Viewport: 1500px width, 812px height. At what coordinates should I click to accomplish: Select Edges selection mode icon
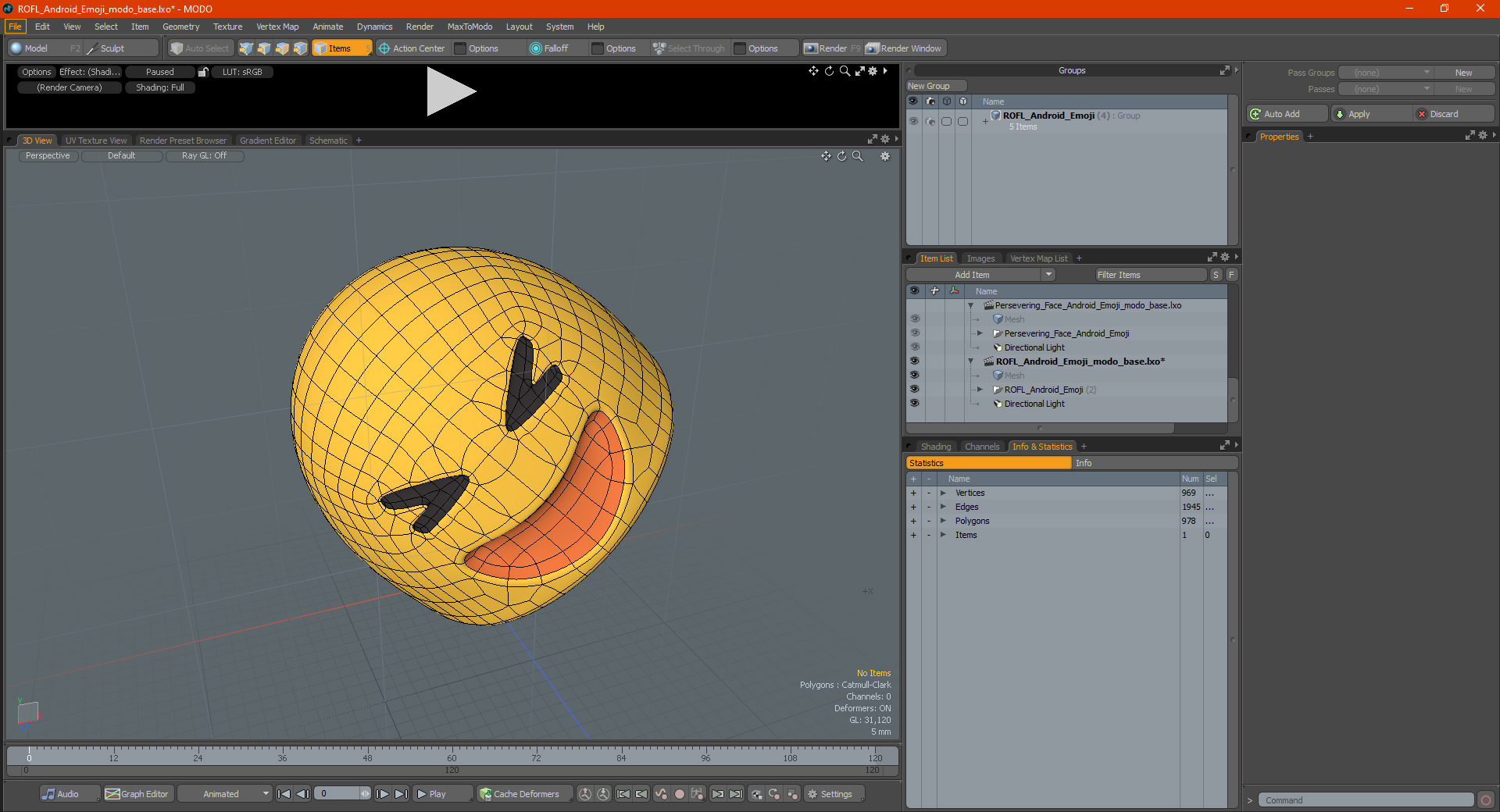264,48
